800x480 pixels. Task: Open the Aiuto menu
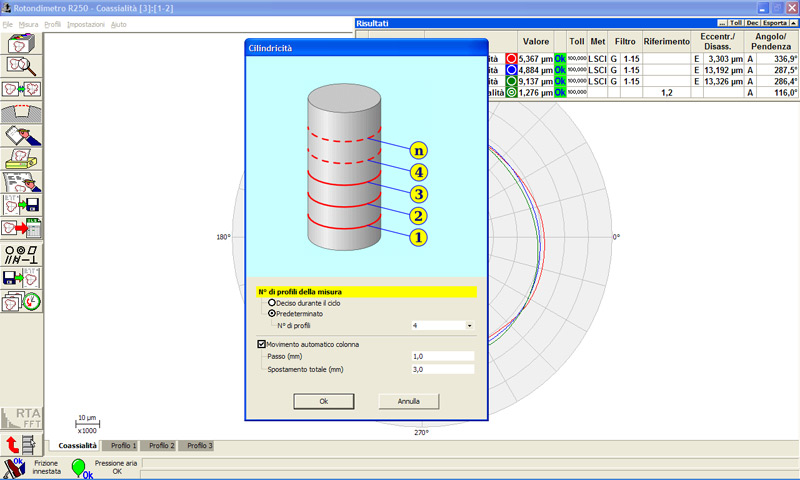[x=118, y=24]
